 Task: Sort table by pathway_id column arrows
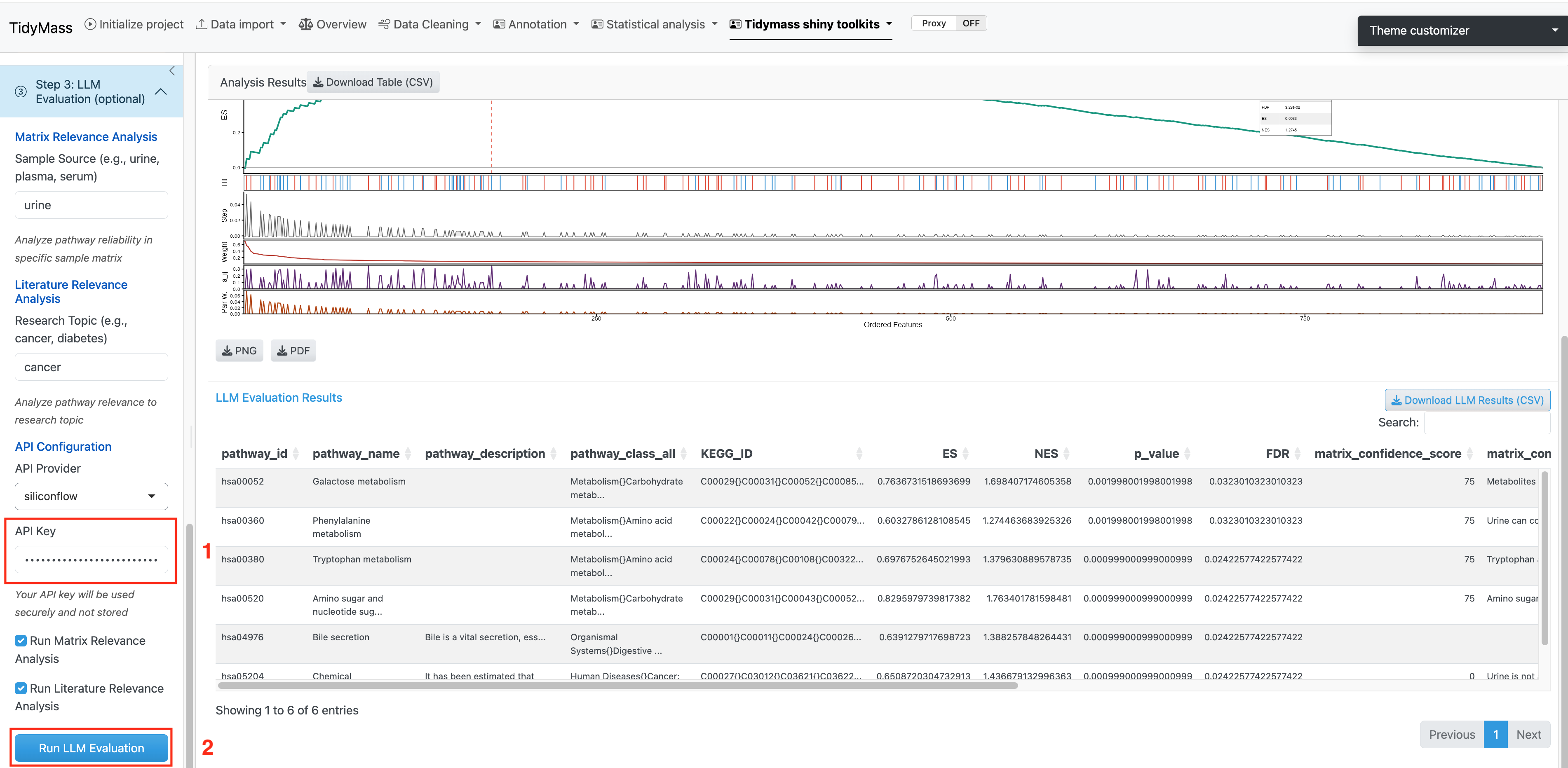click(x=296, y=453)
